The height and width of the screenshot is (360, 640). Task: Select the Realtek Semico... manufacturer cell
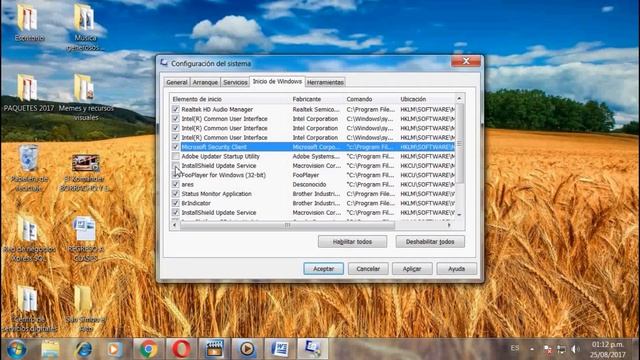point(316,109)
